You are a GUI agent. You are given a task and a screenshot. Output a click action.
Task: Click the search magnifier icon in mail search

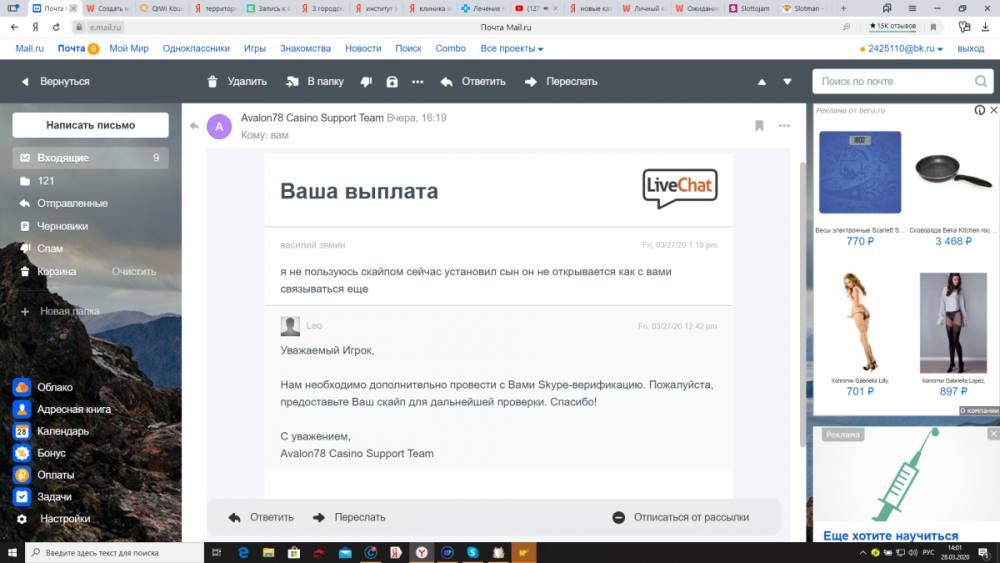pyautogui.click(x=982, y=81)
